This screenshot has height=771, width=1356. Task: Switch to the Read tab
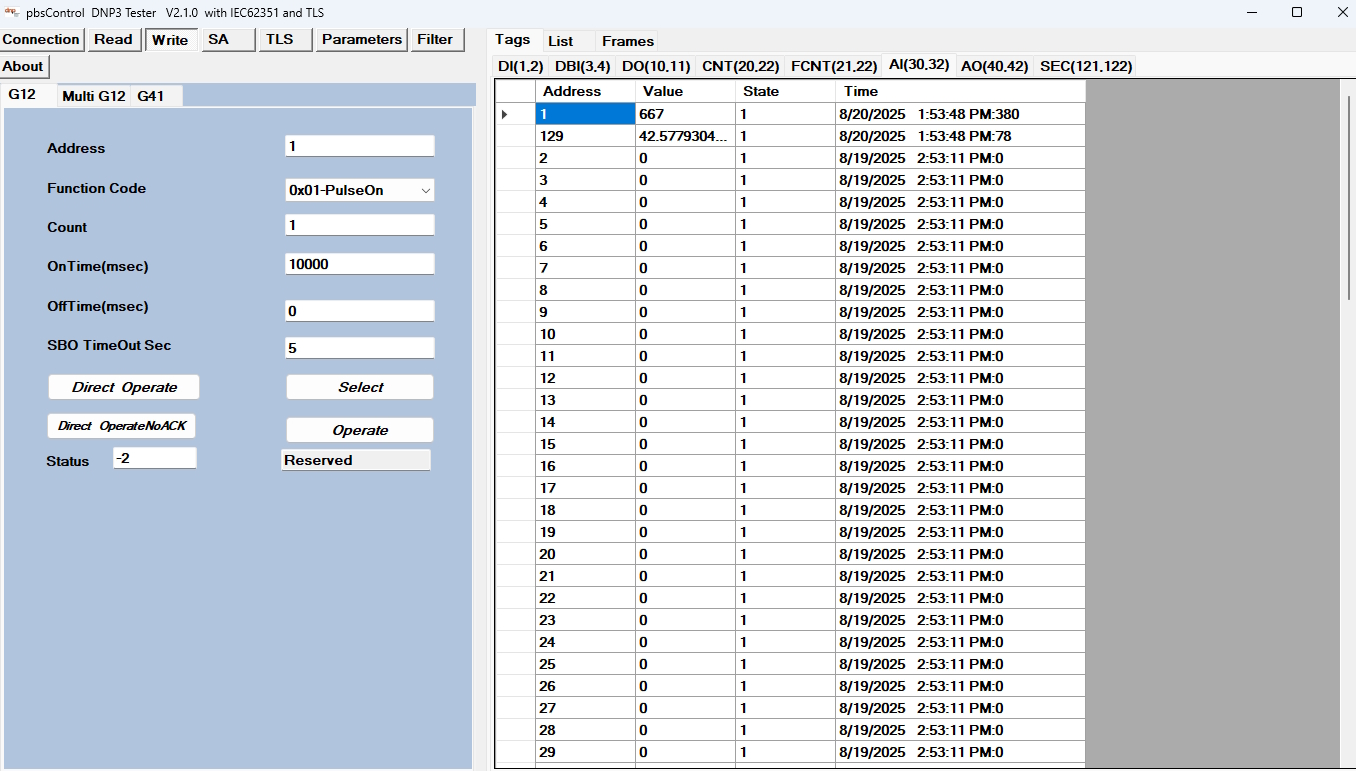(113, 39)
